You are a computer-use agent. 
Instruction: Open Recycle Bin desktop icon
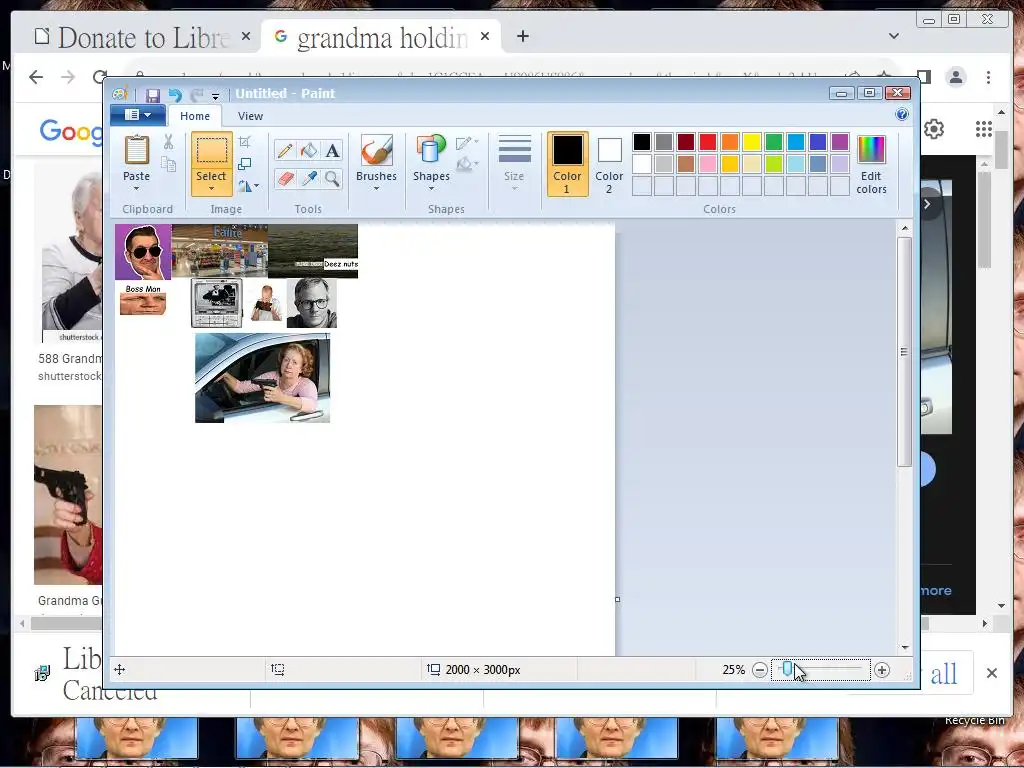[974, 720]
